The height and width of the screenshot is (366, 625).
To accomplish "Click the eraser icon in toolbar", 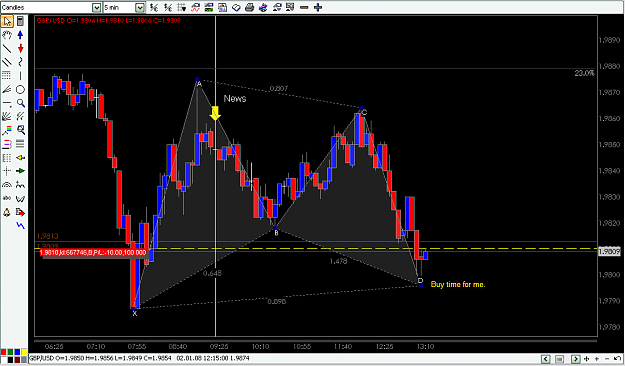I will 236,7.
